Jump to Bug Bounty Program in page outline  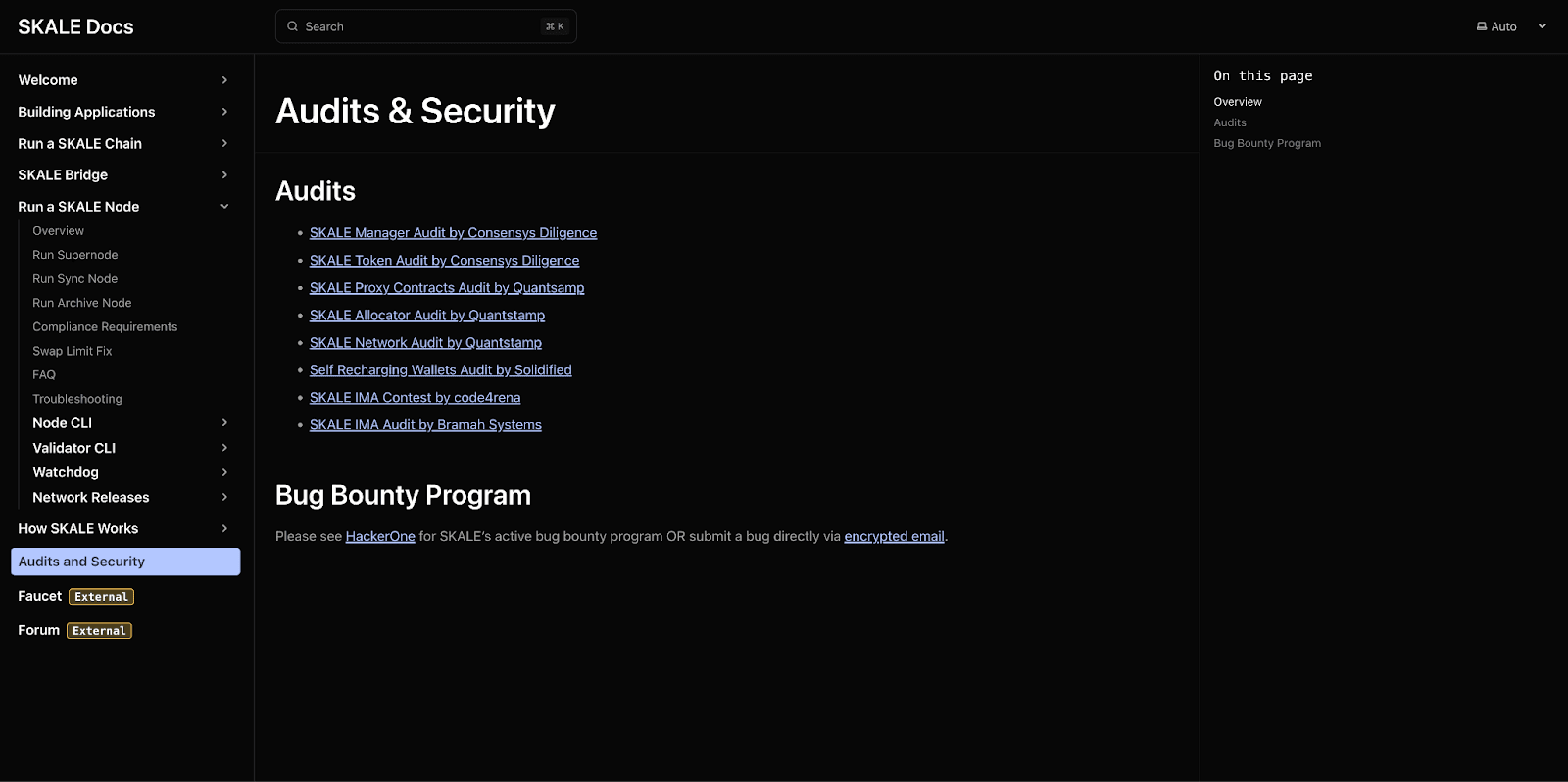click(x=1266, y=143)
